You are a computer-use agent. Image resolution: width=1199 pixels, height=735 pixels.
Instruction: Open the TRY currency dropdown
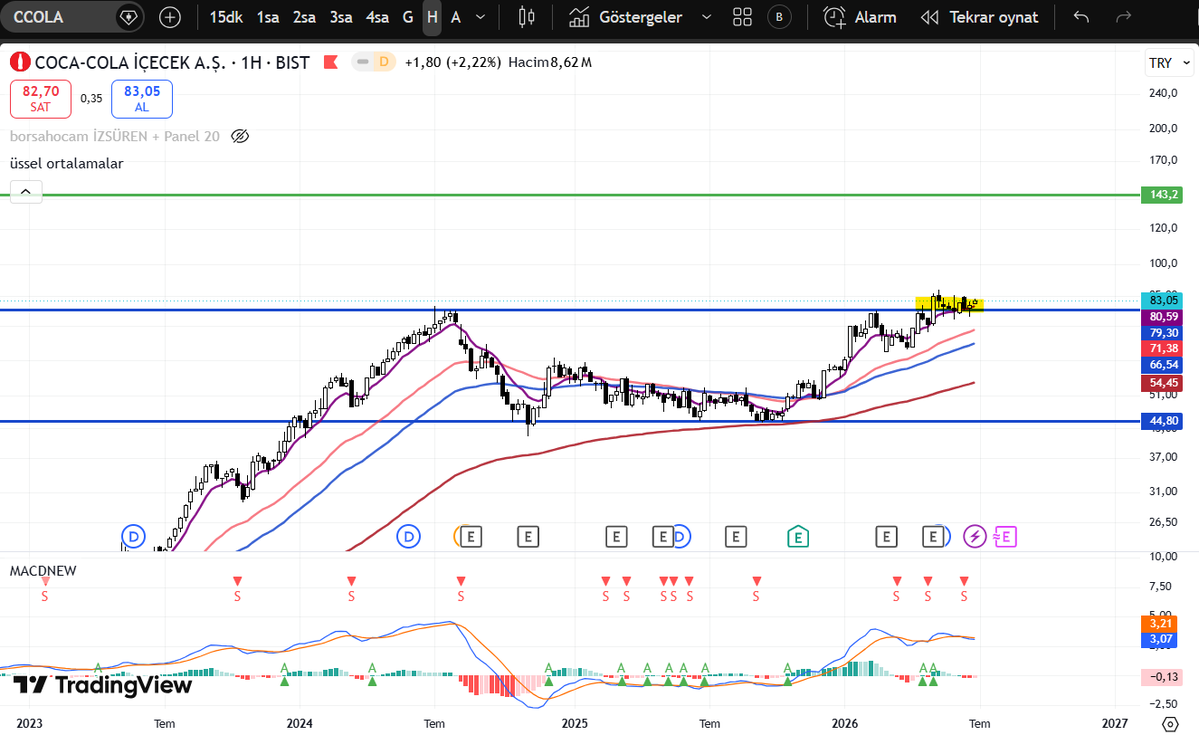[x=1169, y=63]
